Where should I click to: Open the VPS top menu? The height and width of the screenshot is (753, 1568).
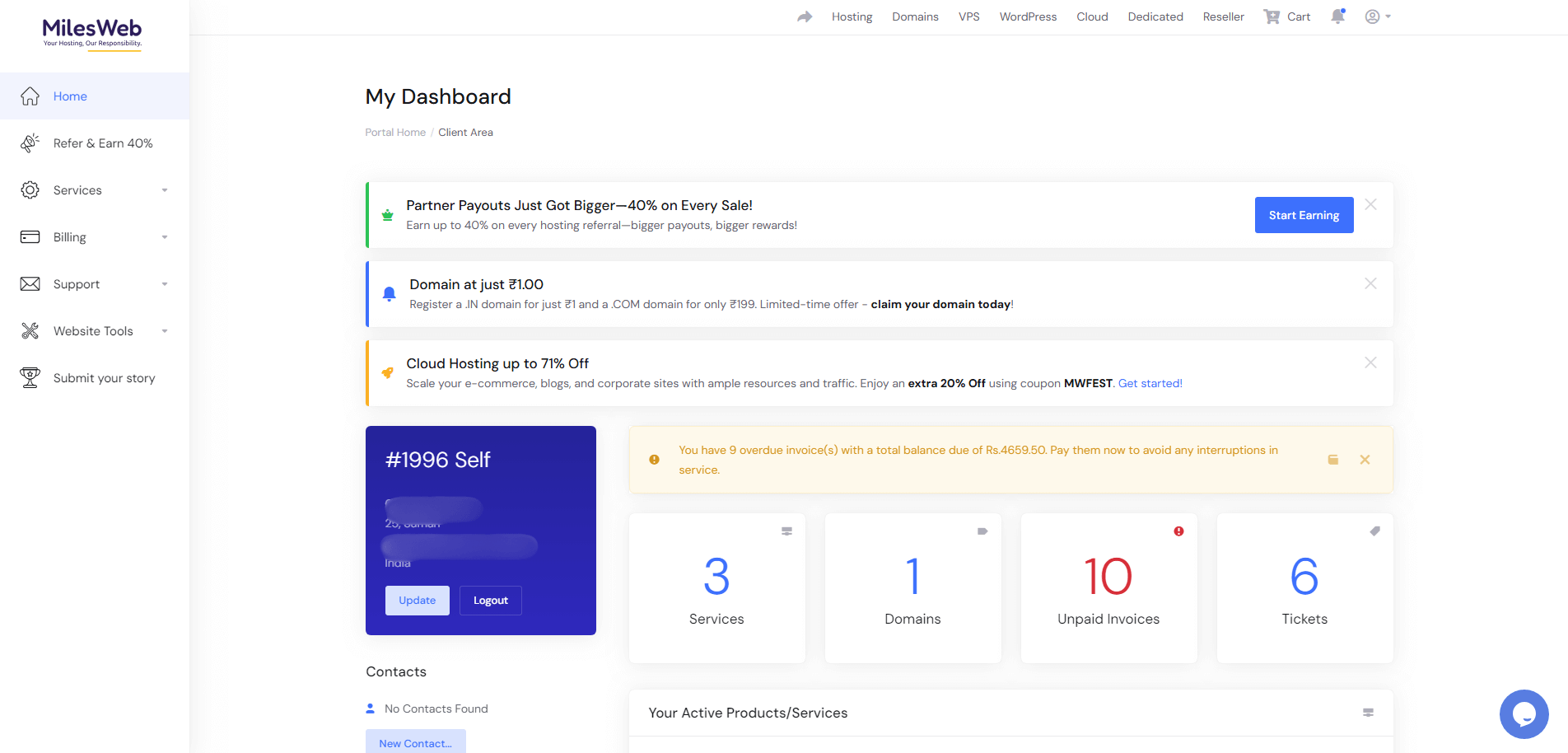click(969, 16)
